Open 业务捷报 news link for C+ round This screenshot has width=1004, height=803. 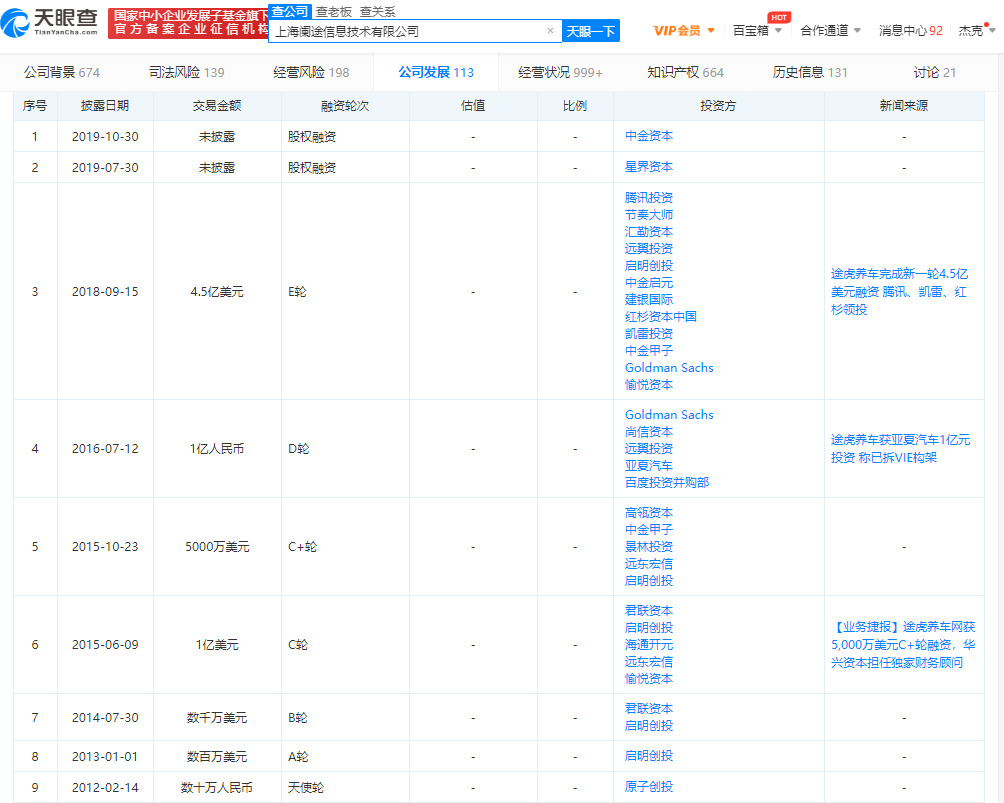(x=903, y=644)
